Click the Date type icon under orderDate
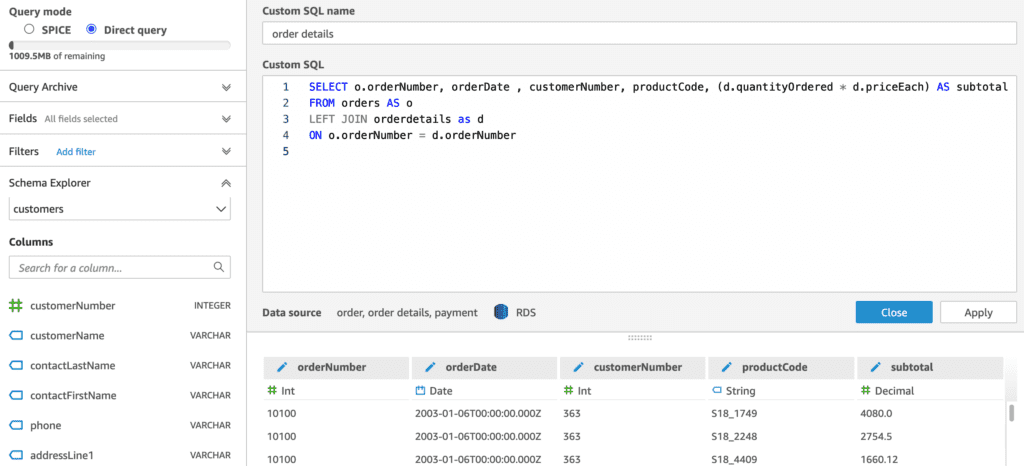The height and width of the screenshot is (466, 1024). [421, 390]
